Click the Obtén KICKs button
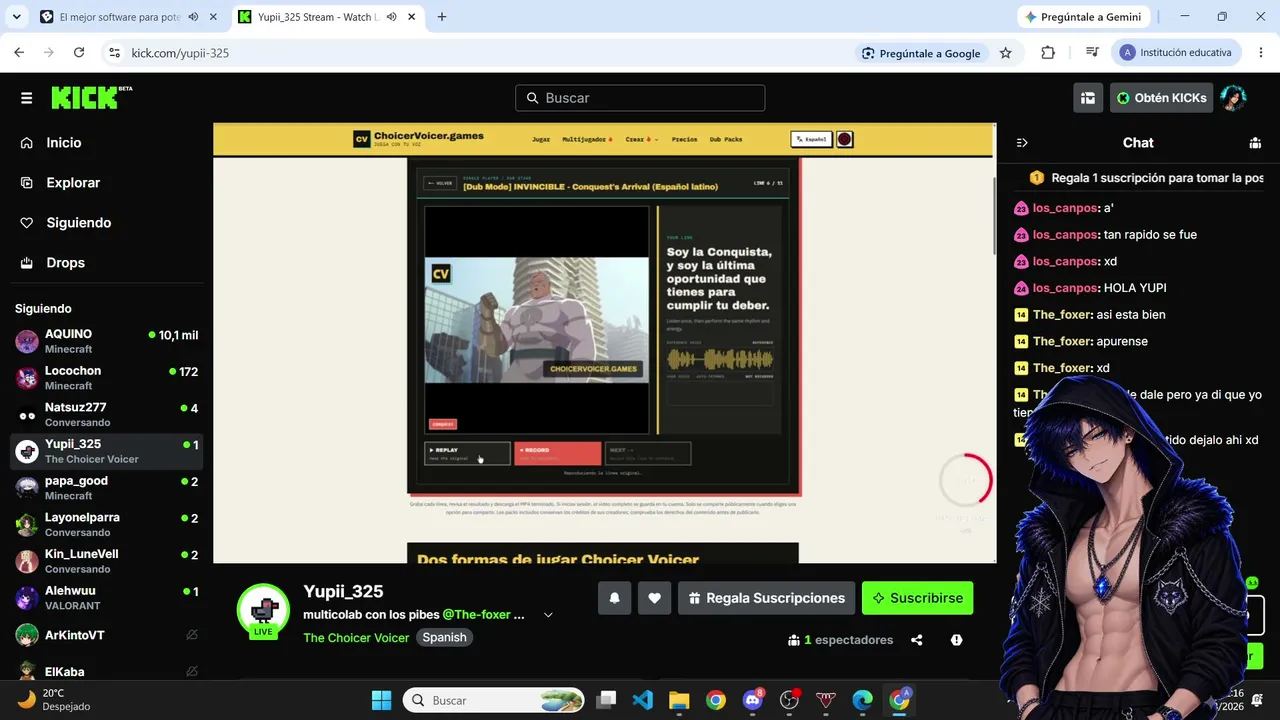The height and width of the screenshot is (720, 1280). click(1162, 98)
